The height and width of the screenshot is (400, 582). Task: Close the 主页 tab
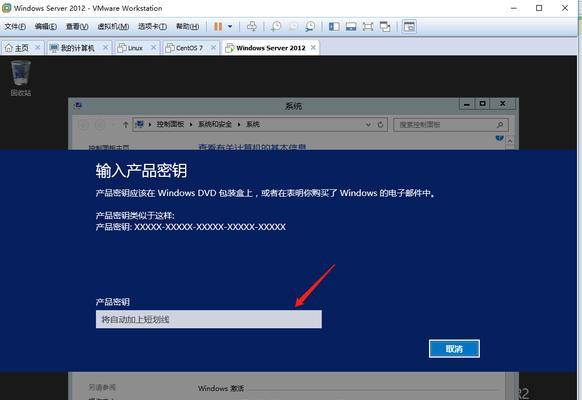pyautogui.click(x=37, y=47)
